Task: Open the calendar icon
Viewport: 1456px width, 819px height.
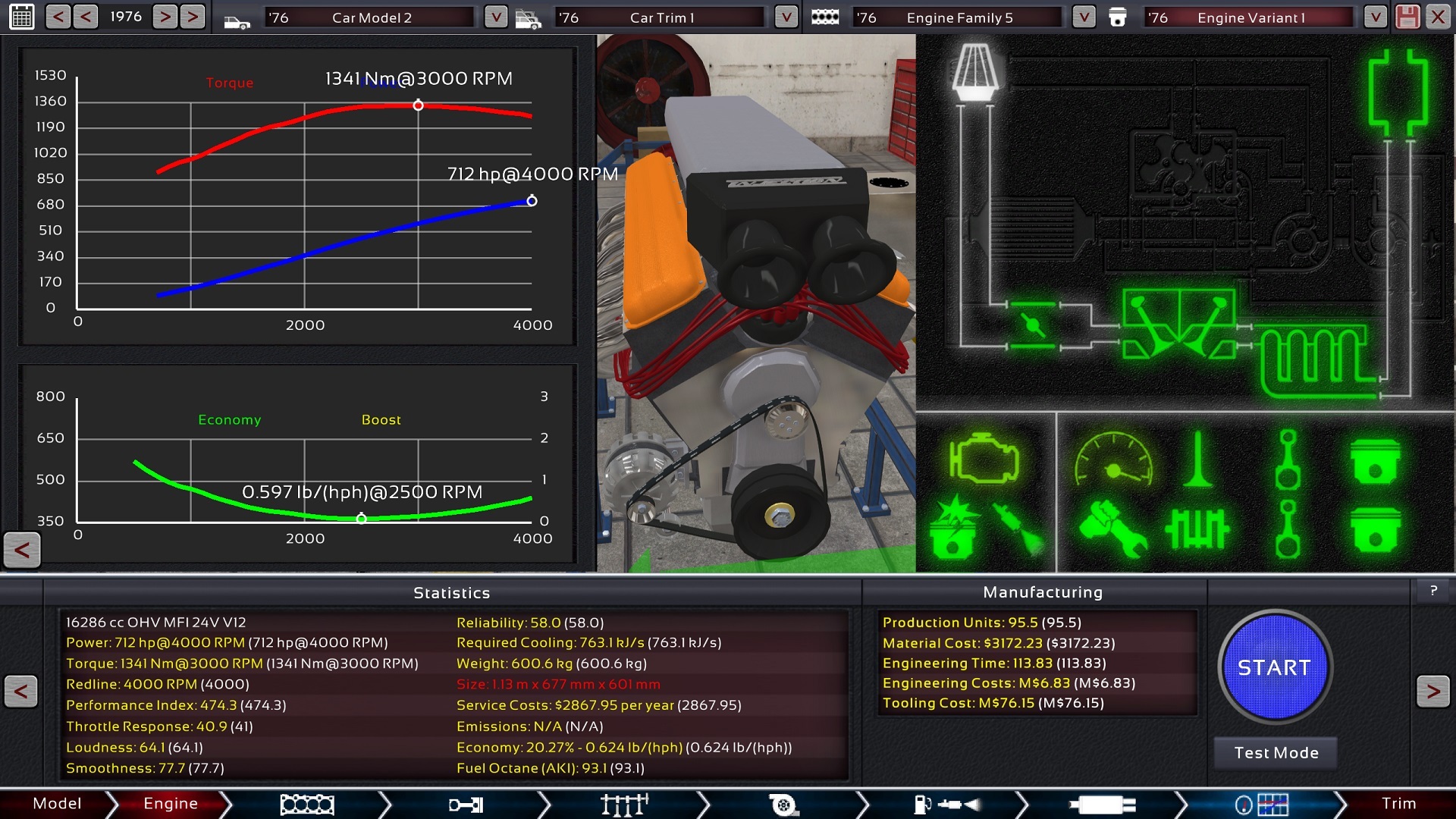Action: coord(22,17)
